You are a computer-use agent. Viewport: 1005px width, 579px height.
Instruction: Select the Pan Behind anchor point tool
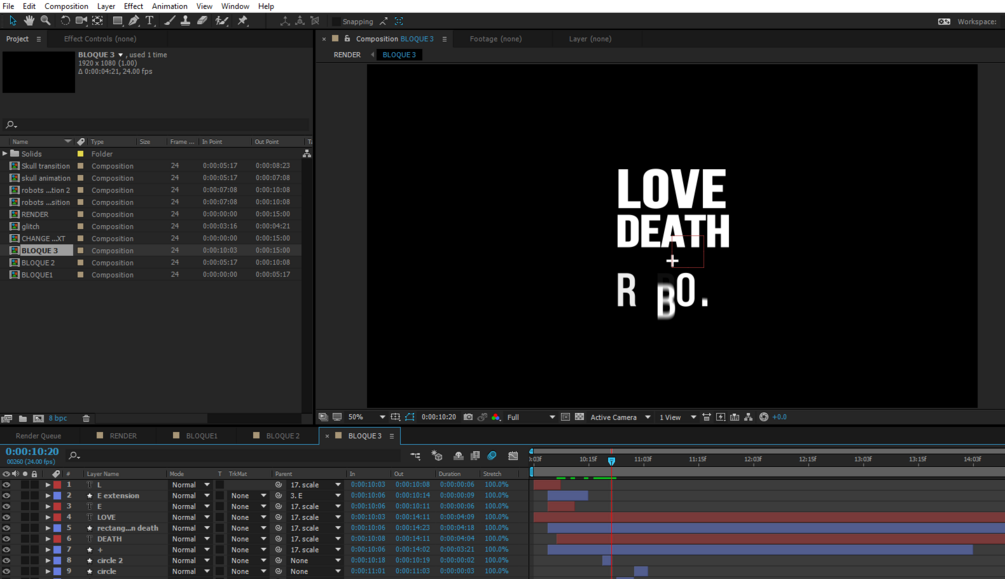(97, 21)
